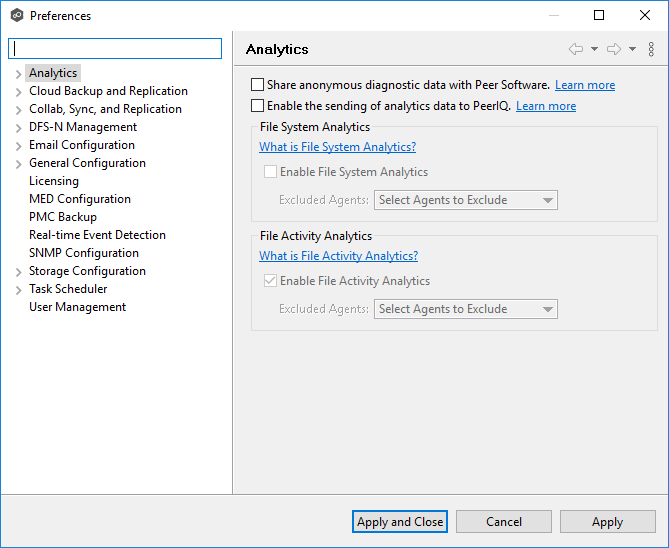Open the back history dropdown arrow
This screenshot has height=548, width=669.
pyautogui.click(x=594, y=49)
